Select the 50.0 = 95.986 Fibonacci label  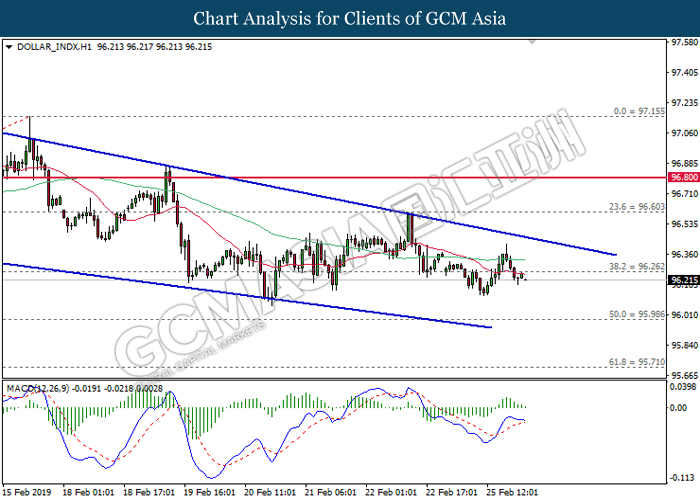[637, 314]
